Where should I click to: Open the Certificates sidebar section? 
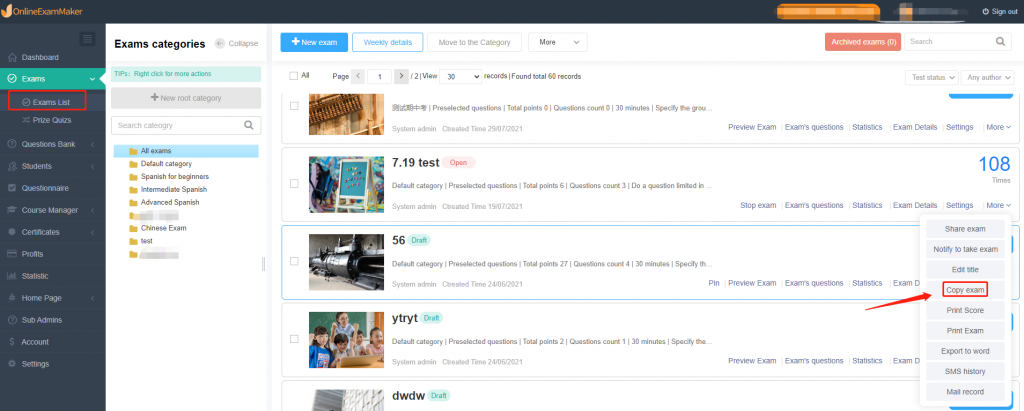pyautogui.click(x=49, y=232)
